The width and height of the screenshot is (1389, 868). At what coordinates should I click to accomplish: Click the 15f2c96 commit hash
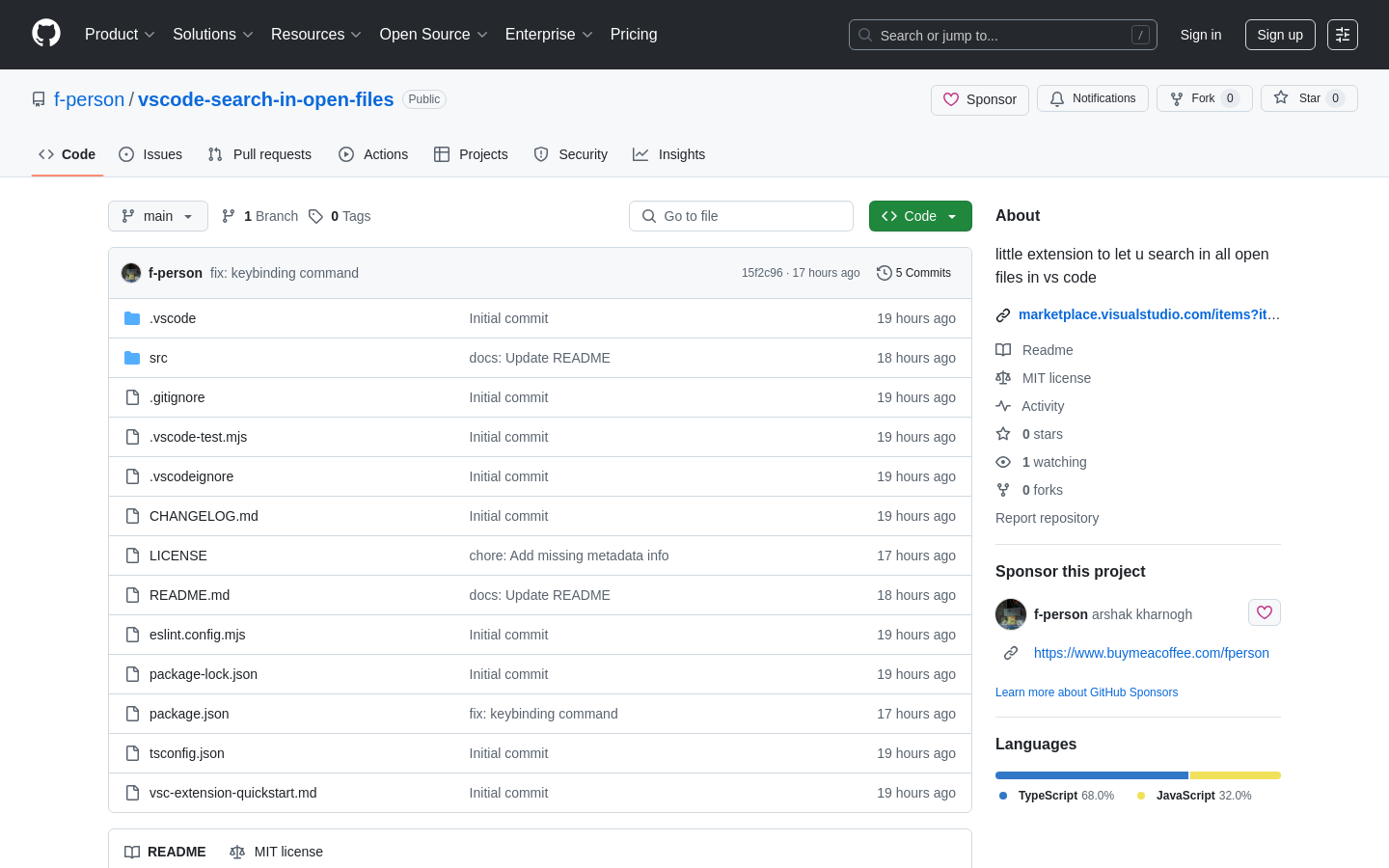[762, 273]
